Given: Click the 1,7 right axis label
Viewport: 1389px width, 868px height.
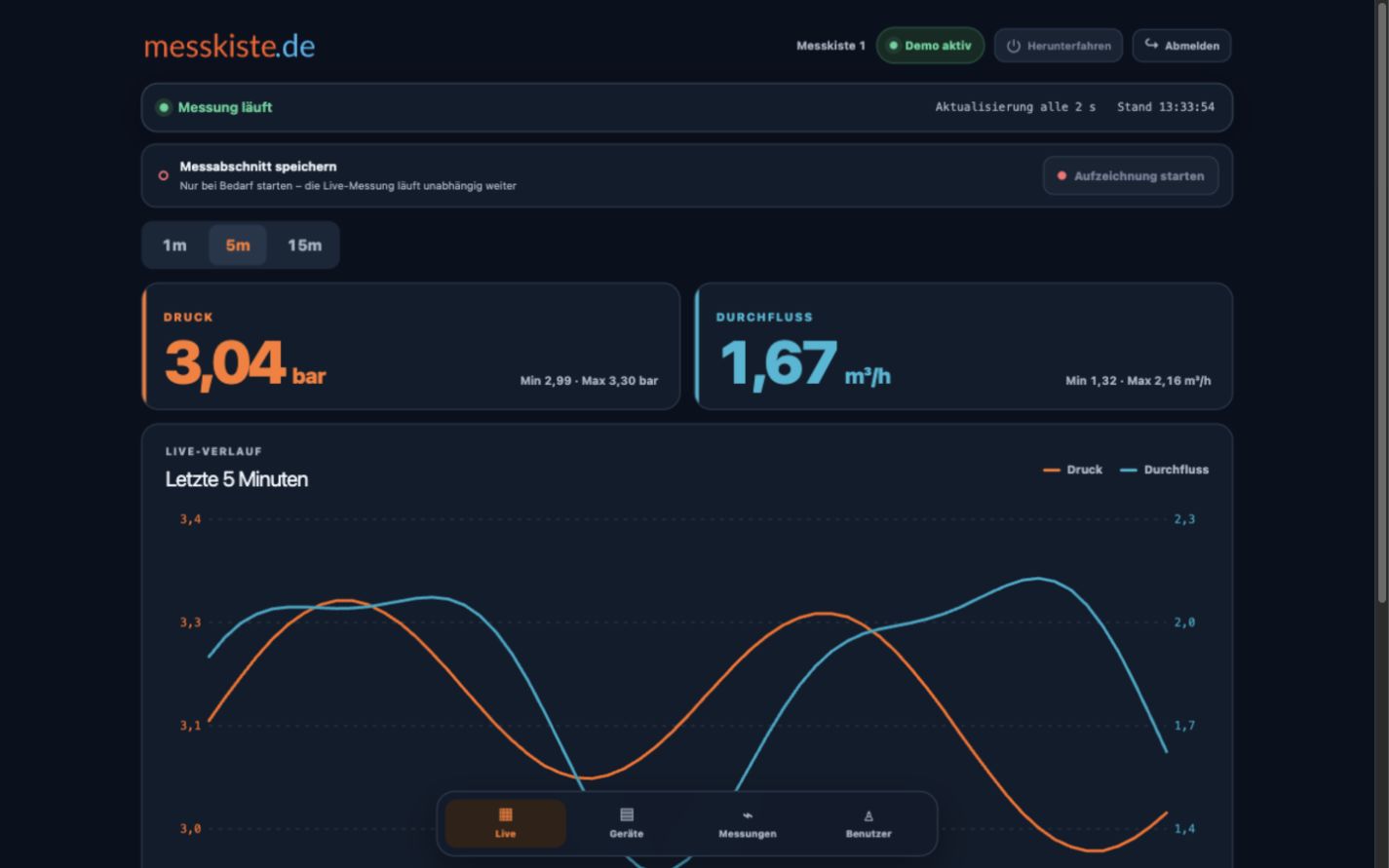Looking at the screenshot, I should coord(1184,726).
